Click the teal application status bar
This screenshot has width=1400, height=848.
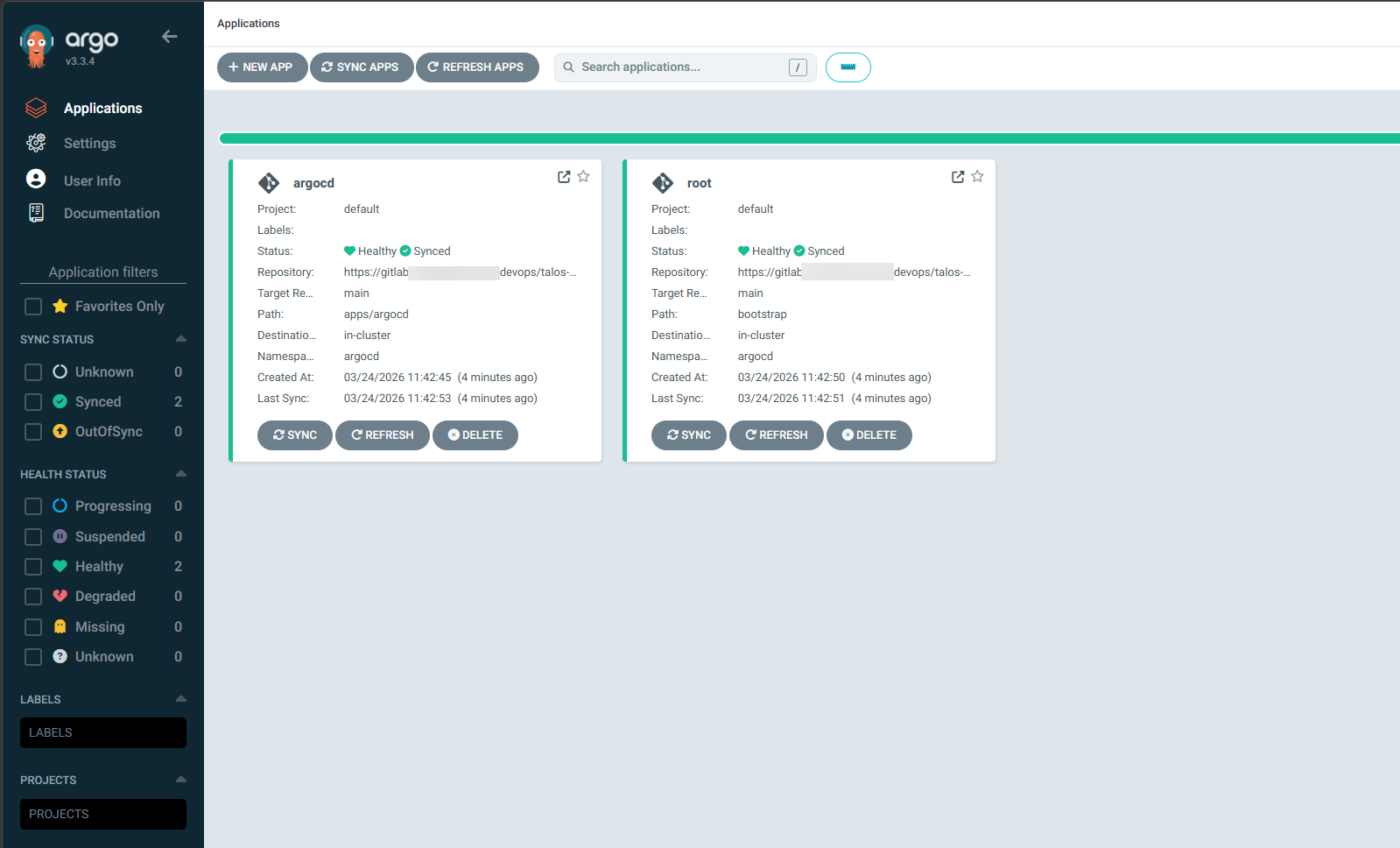tap(809, 138)
